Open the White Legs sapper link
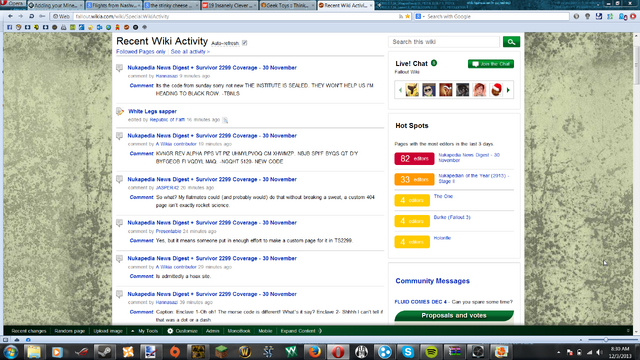The height and width of the screenshot is (360, 640). pyautogui.click(x=152, y=111)
